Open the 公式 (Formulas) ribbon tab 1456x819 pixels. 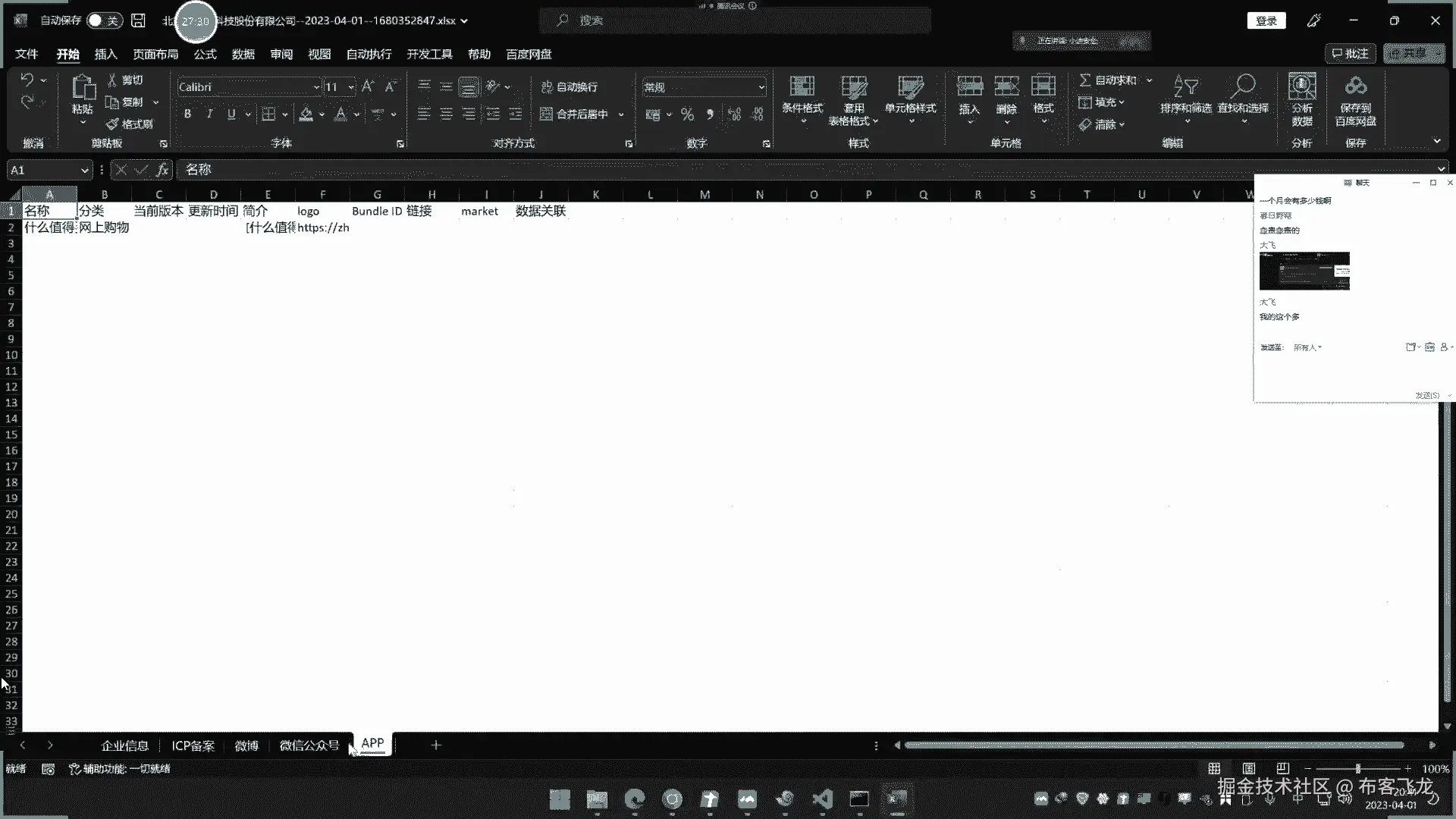205,54
